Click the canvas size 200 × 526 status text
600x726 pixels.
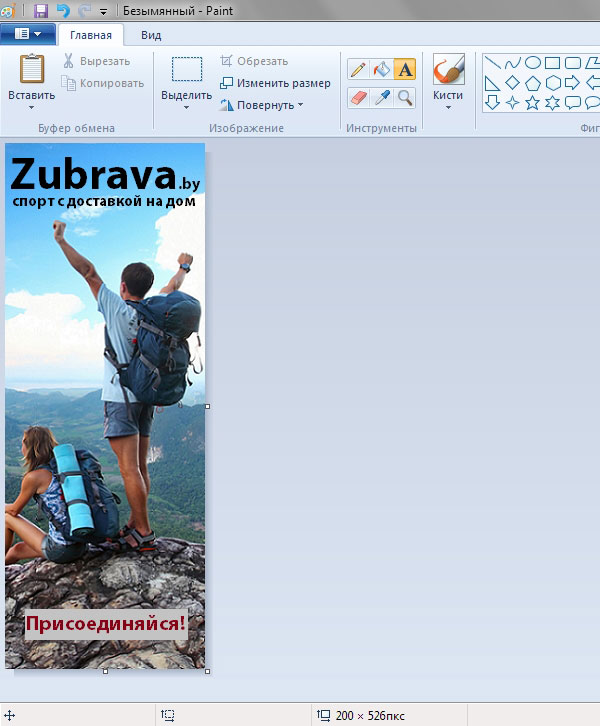point(370,716)
